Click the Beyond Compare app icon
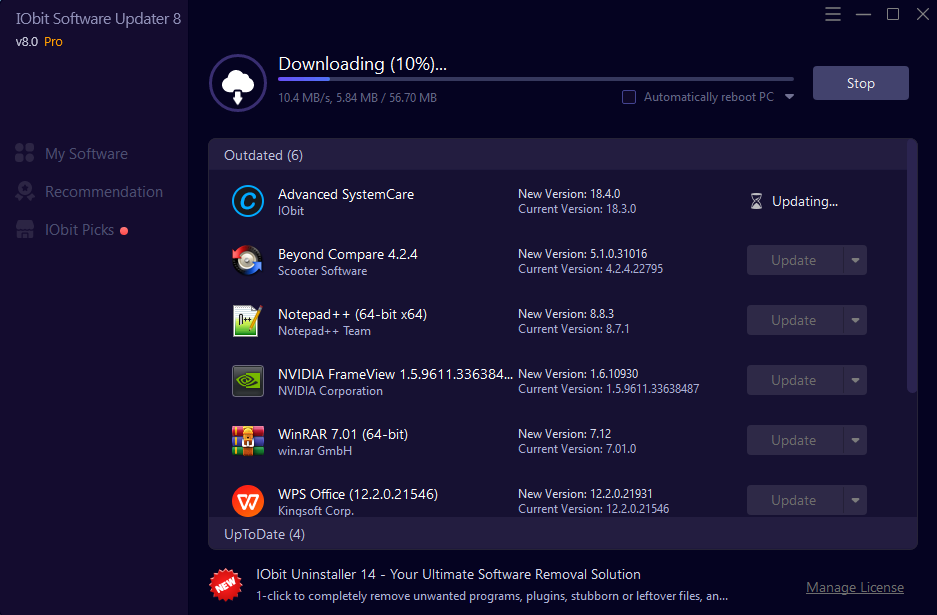 [x=247, y=261]
